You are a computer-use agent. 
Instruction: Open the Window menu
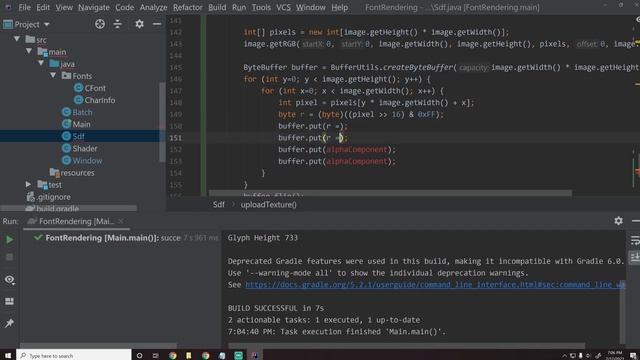point(311,7)
